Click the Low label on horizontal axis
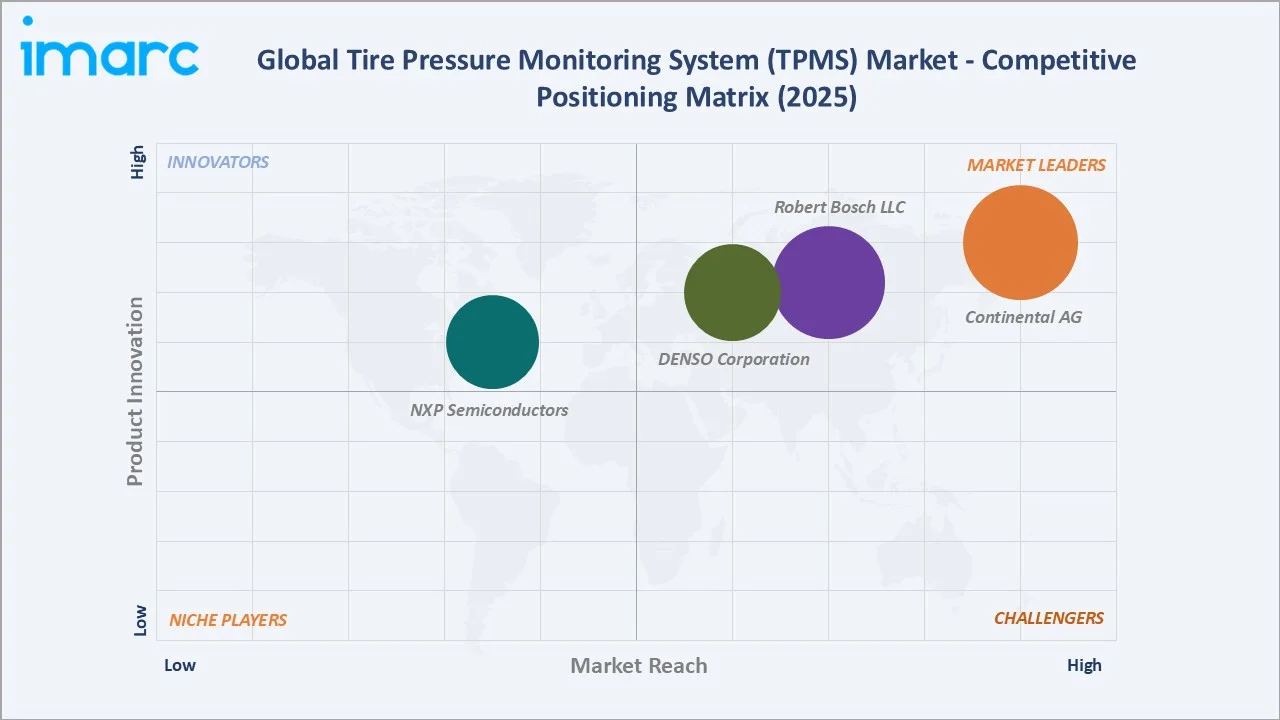1280x720 pixels. click(x=180, y=665)
